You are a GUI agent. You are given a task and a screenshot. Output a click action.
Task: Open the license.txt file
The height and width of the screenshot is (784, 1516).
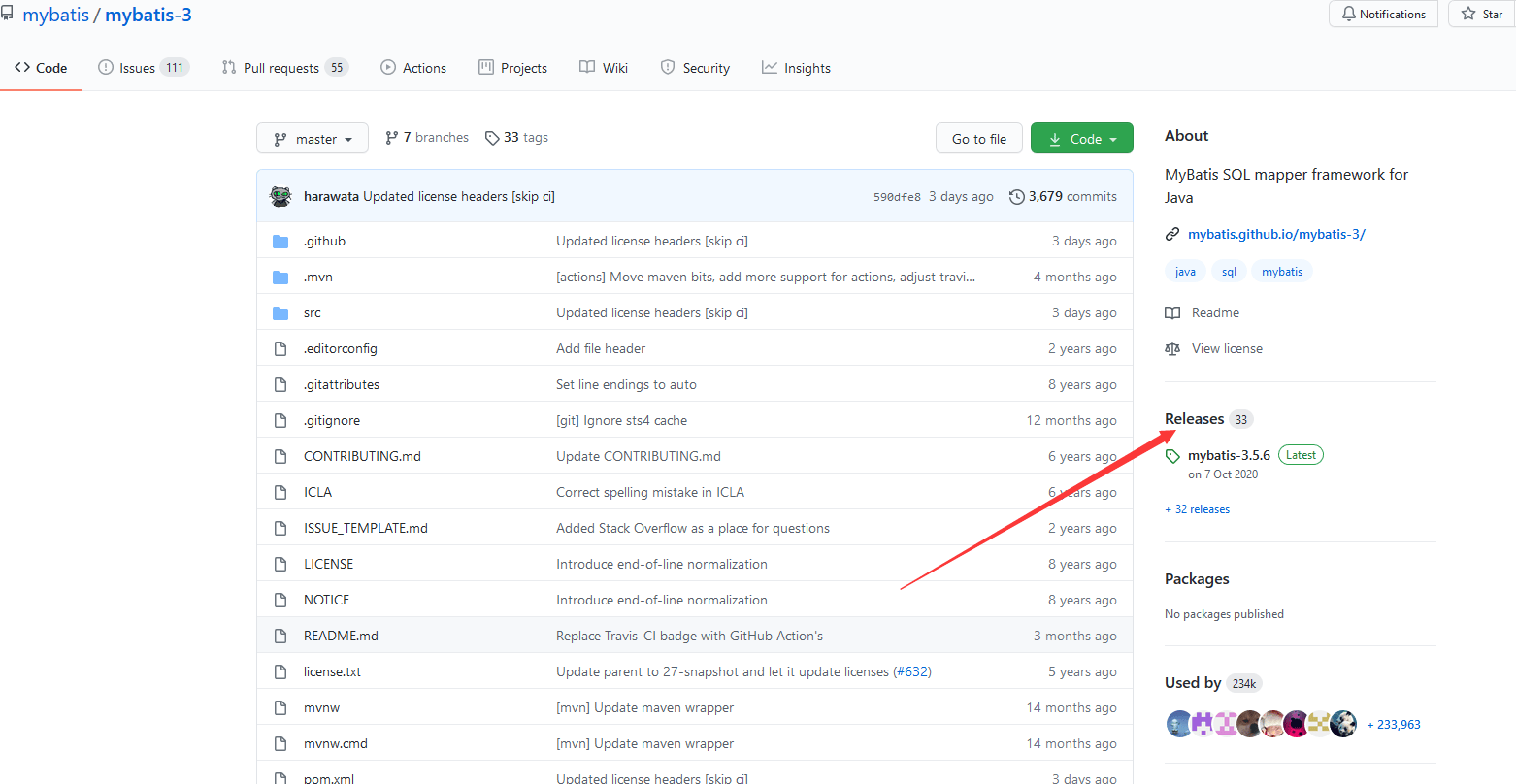coord(332,672)
